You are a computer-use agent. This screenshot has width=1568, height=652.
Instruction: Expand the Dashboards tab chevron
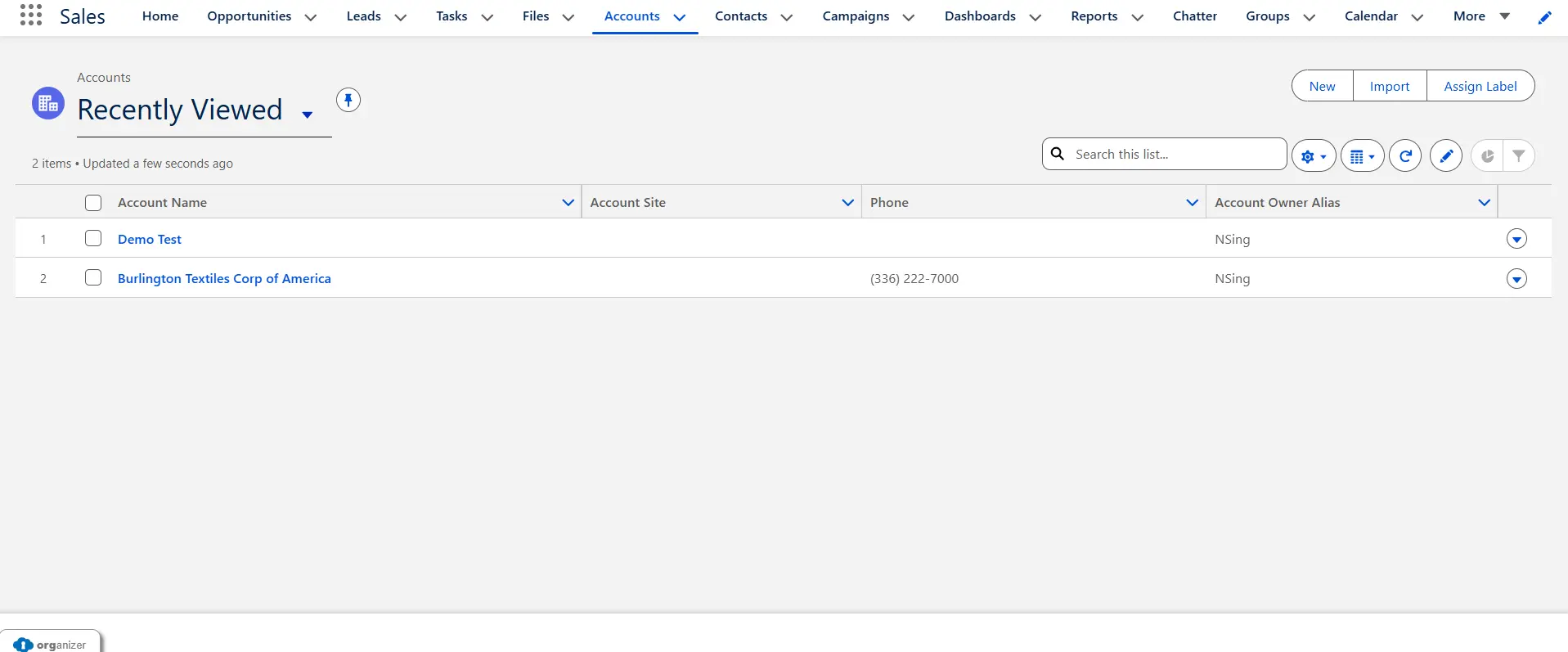tap(1036, 17)
